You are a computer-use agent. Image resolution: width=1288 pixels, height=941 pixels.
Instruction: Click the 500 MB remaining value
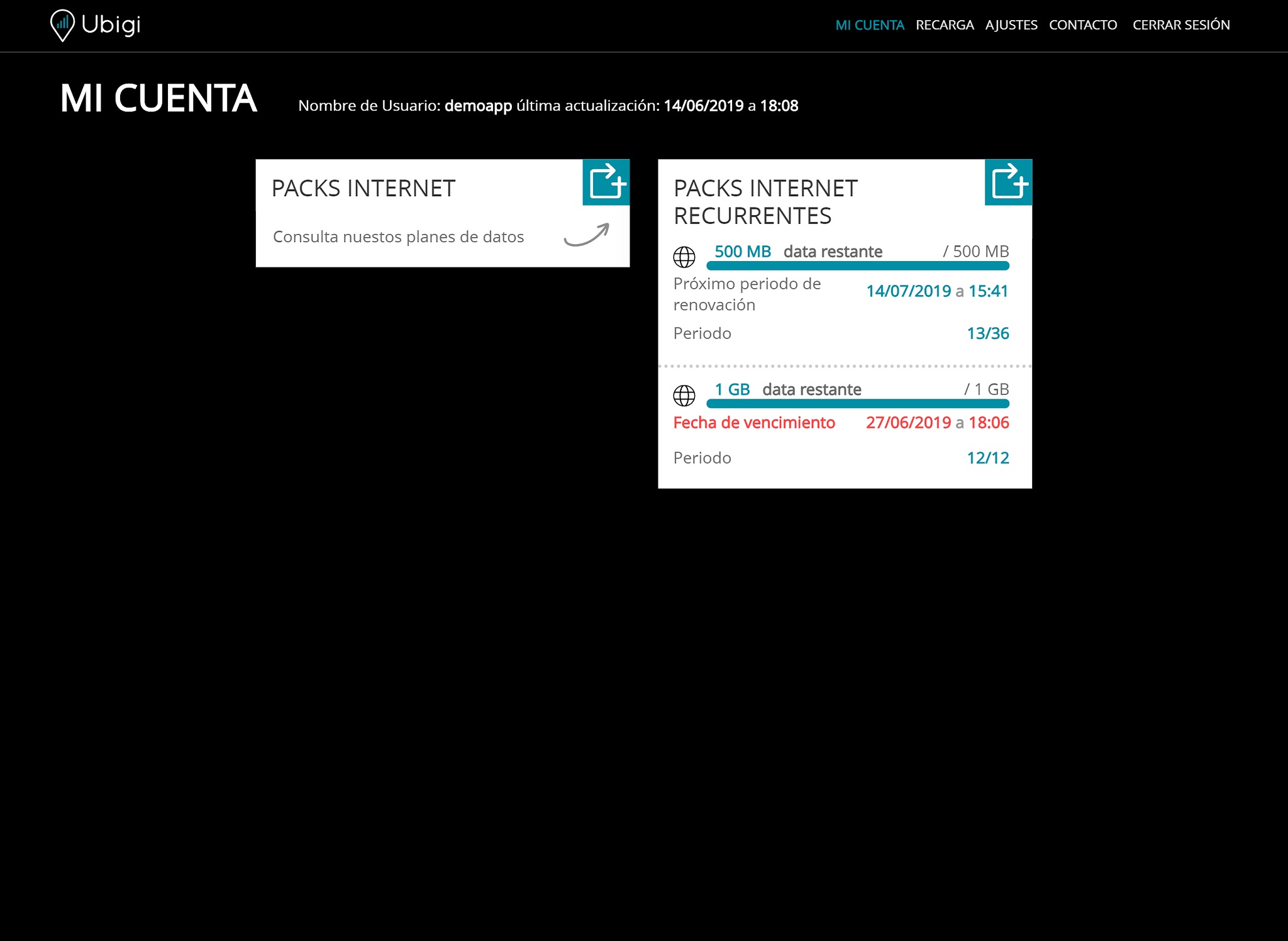point(743,252)
